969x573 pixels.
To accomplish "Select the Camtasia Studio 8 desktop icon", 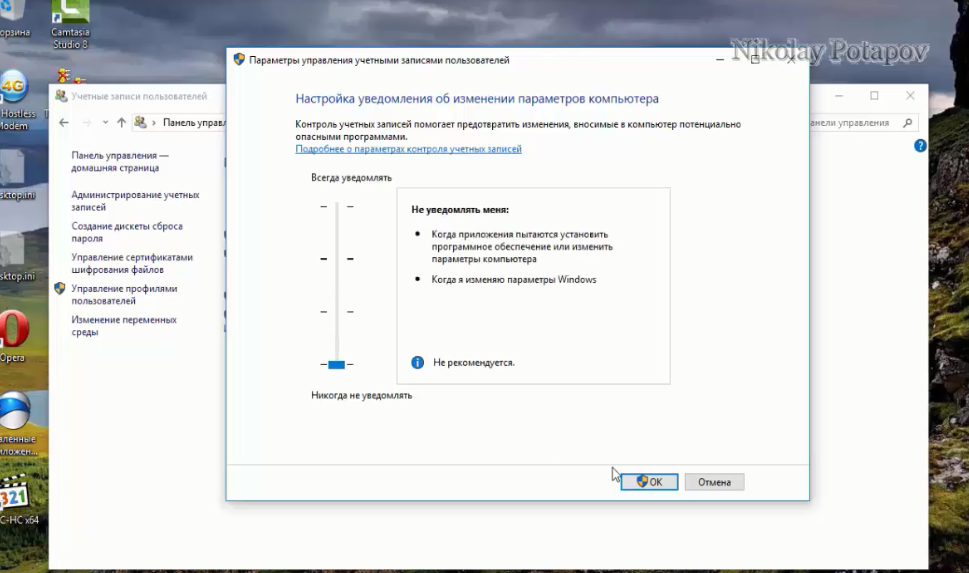I will tap(70, 25).
